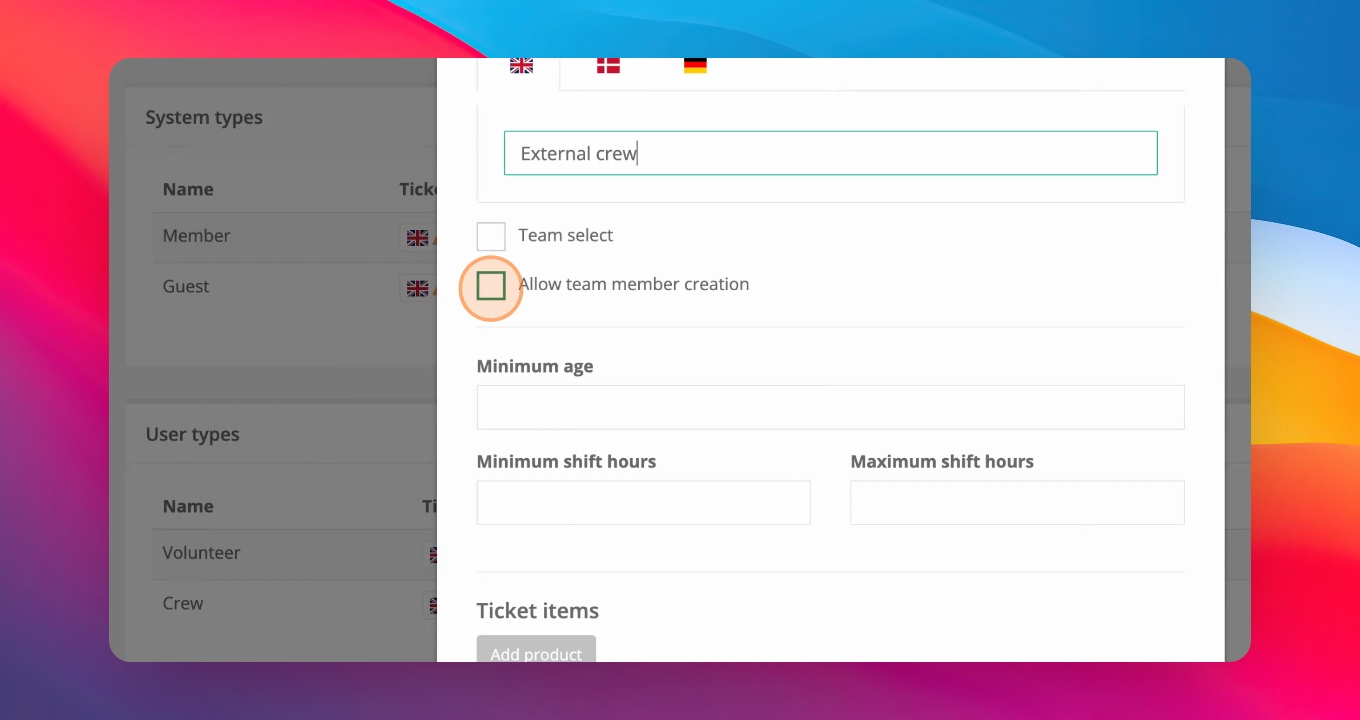This screenshot has width=1360, height=720.
Task: Select the British flag language tab
Action: click(521, 66)
